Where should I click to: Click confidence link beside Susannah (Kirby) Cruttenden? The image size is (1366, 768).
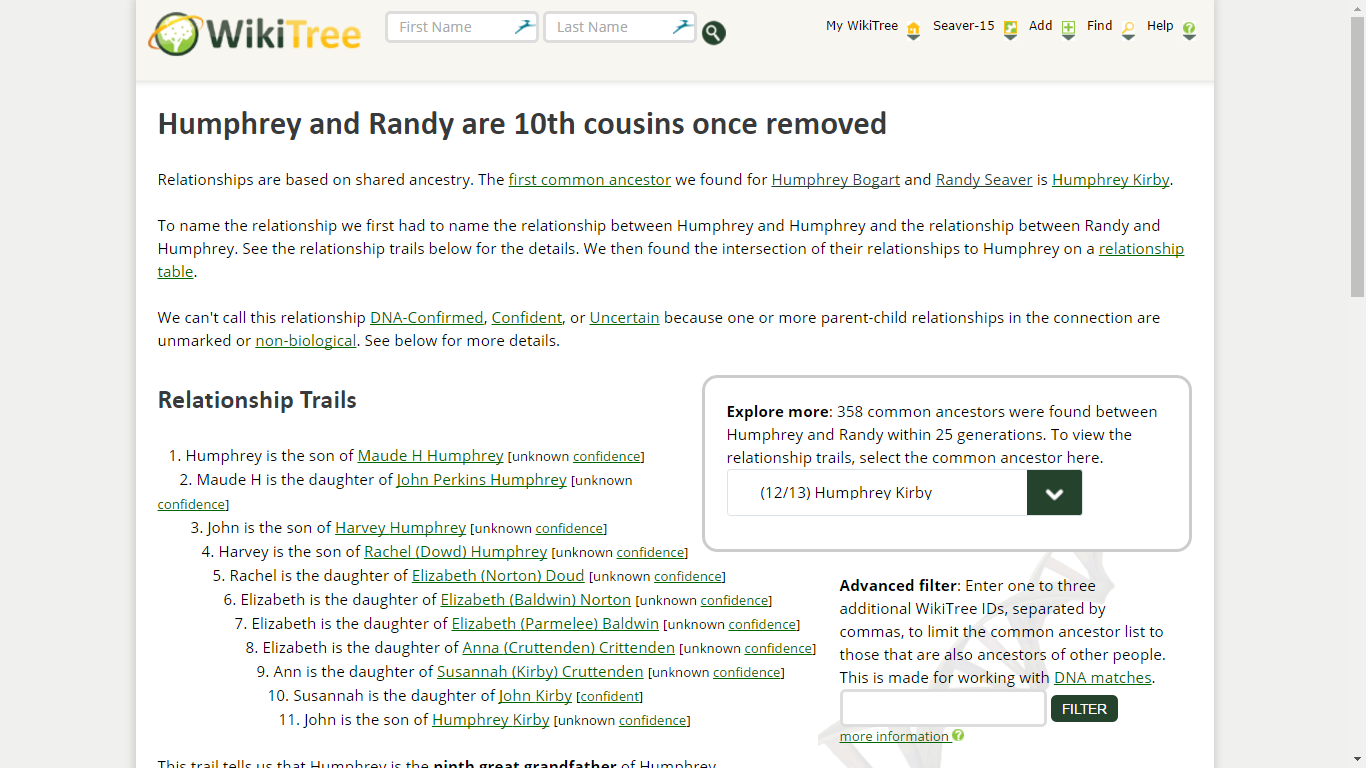[746, 673]
